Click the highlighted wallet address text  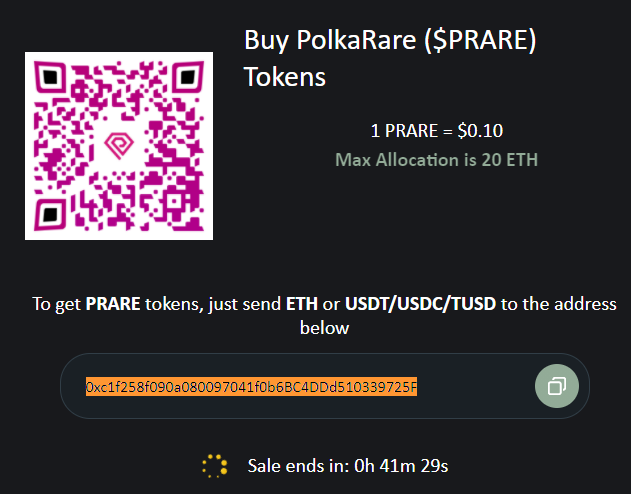(252, 387)
